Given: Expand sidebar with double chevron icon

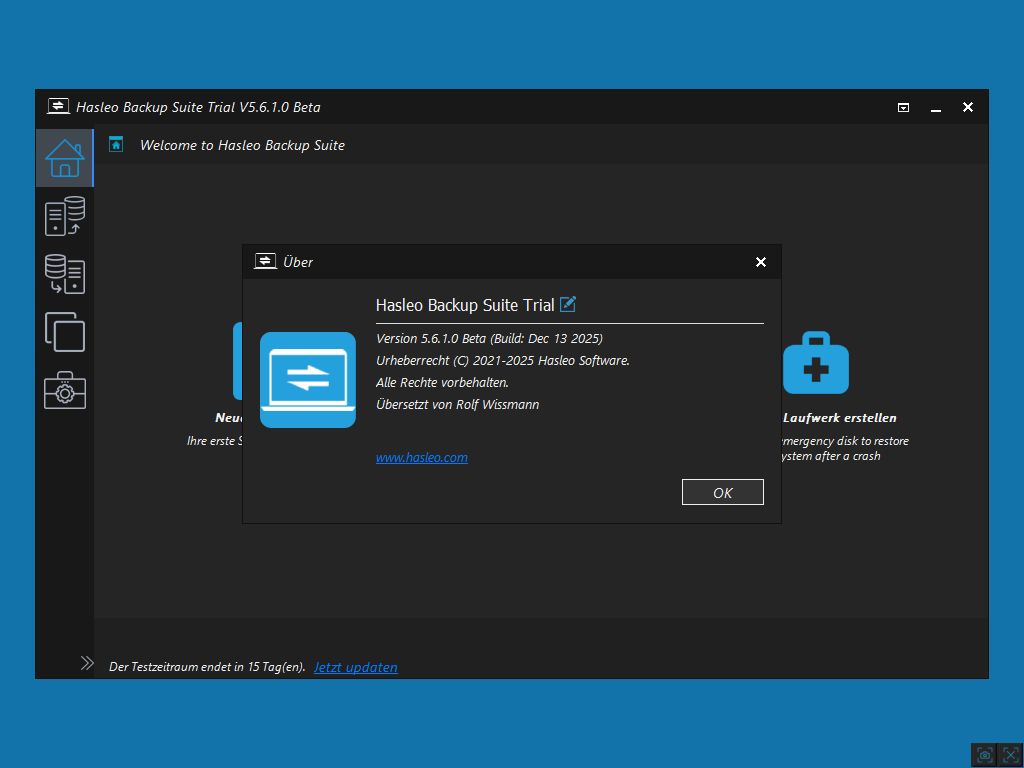Looking at the screenshot, I should click(x=87, y=664).
